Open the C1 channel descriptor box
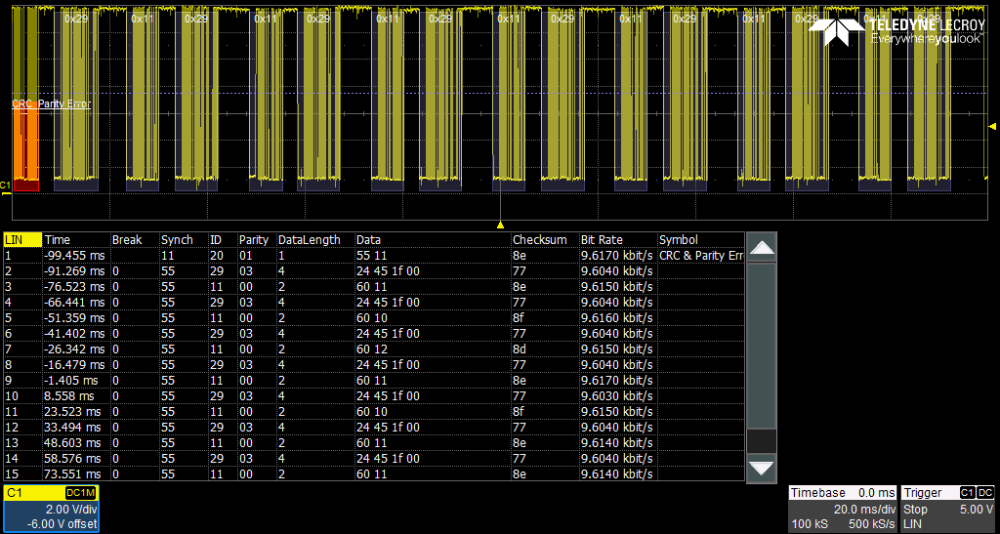The height and width of the screenshot is (534, 1000). pos(50,509)
